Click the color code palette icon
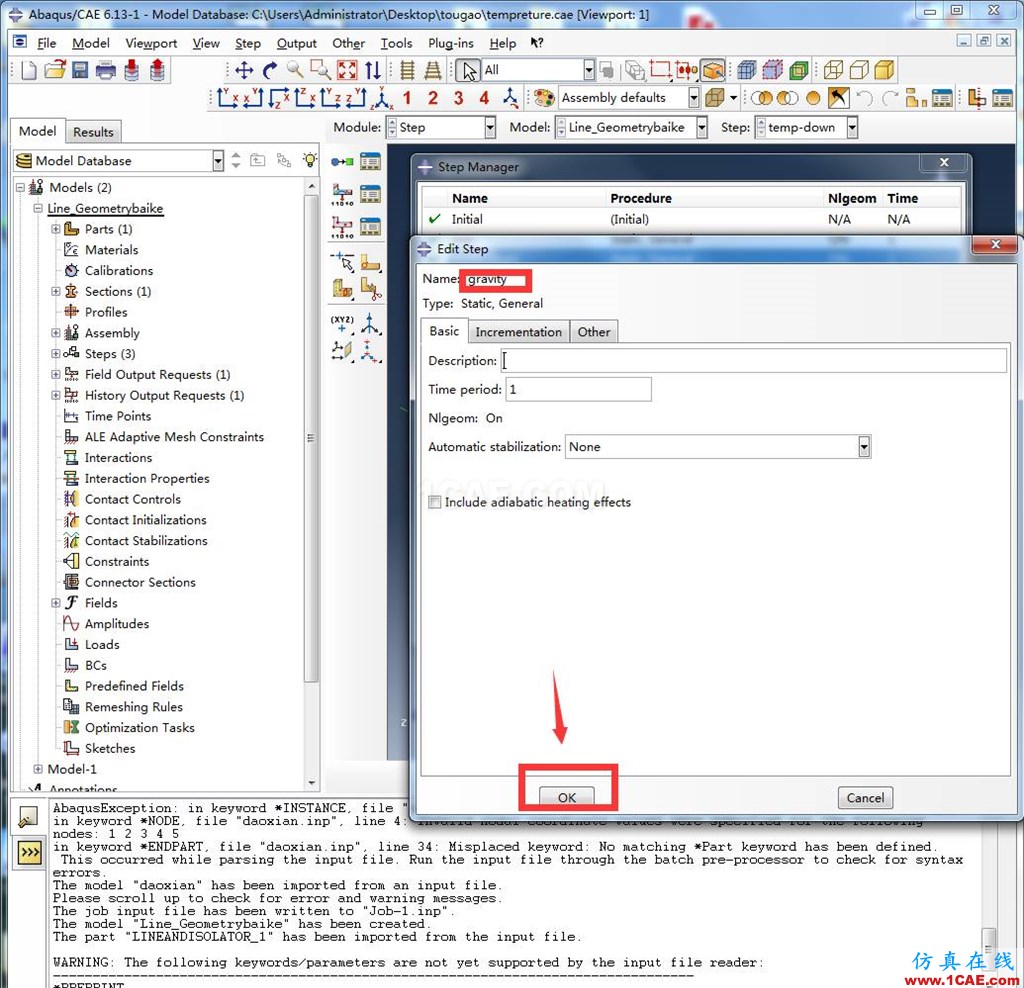 point(544,98)
